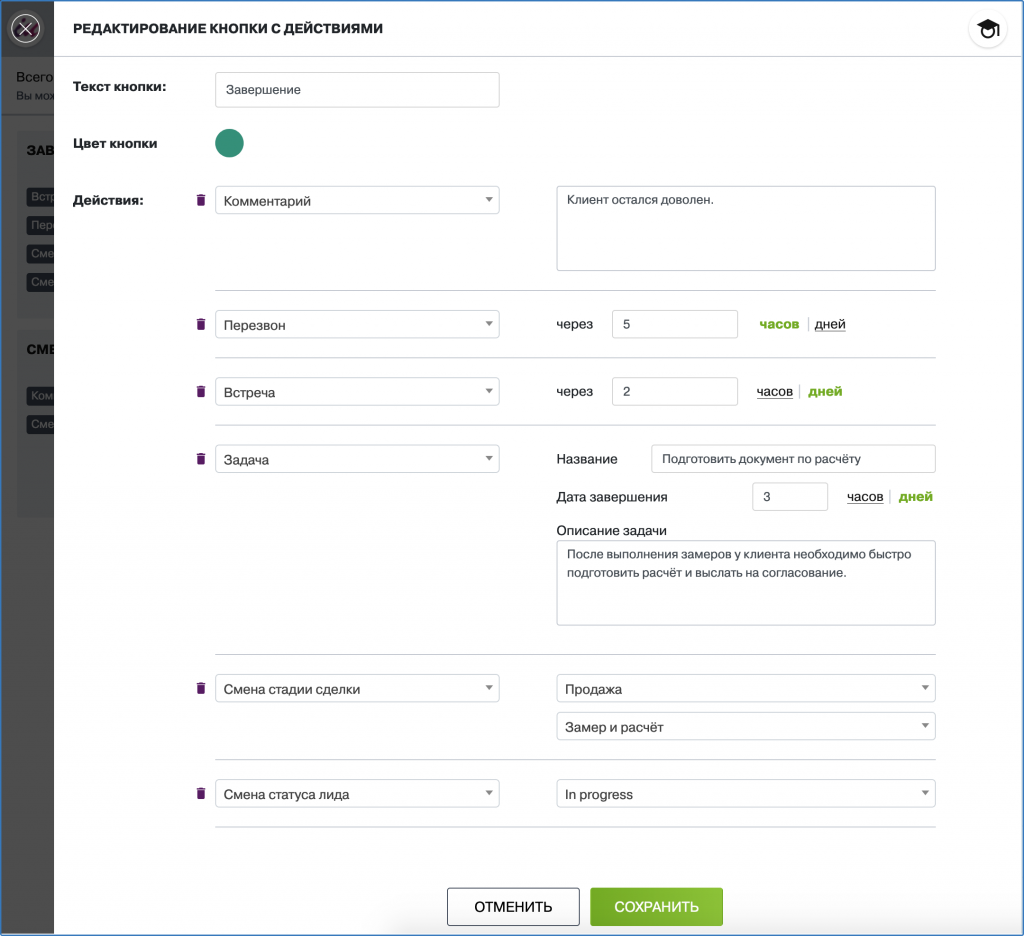
Task: Expand the Замер и расчёт stage dropdown
Action: (745, 727)
